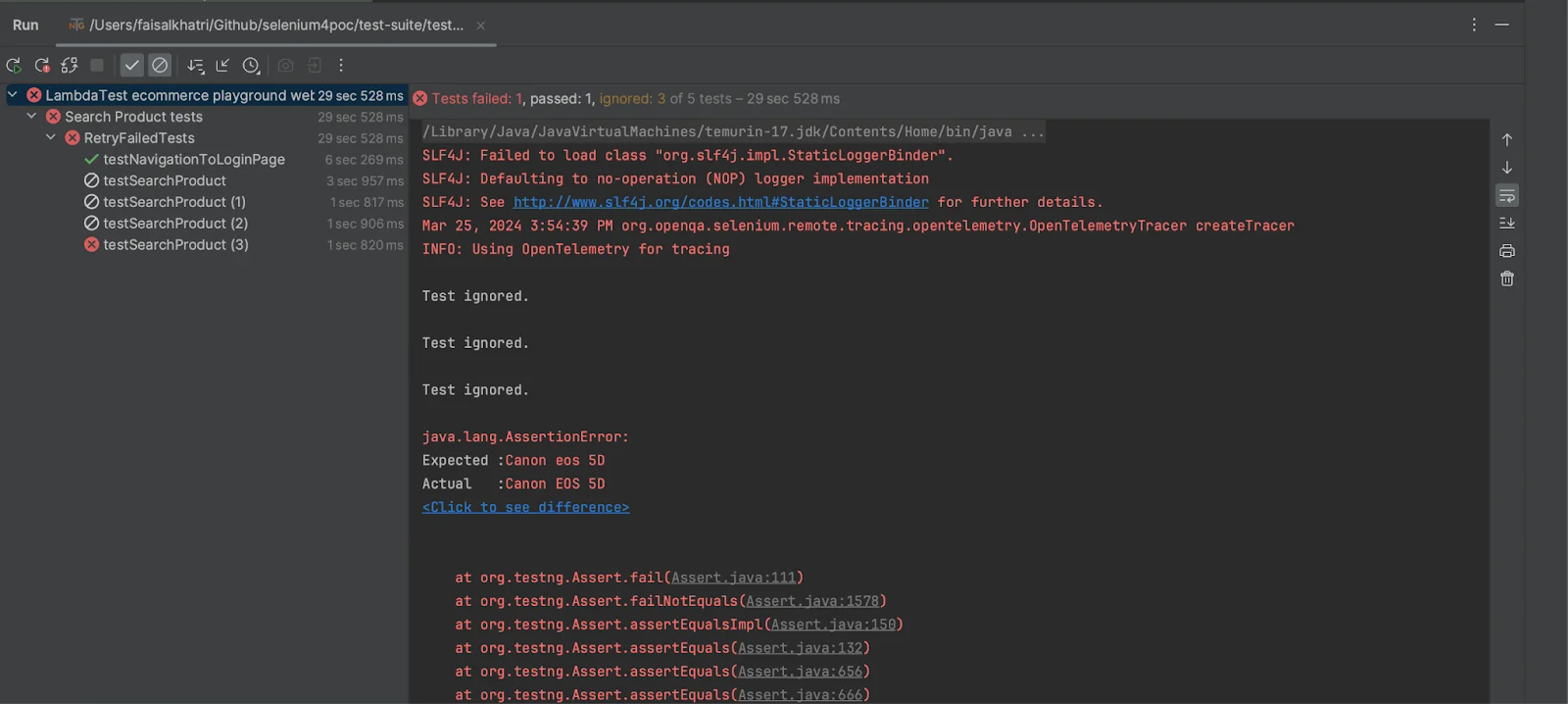The width and height of the screenshot is (1568, 704).
Task: Click the Rerun tests icon
Action: tap(14, 66)
